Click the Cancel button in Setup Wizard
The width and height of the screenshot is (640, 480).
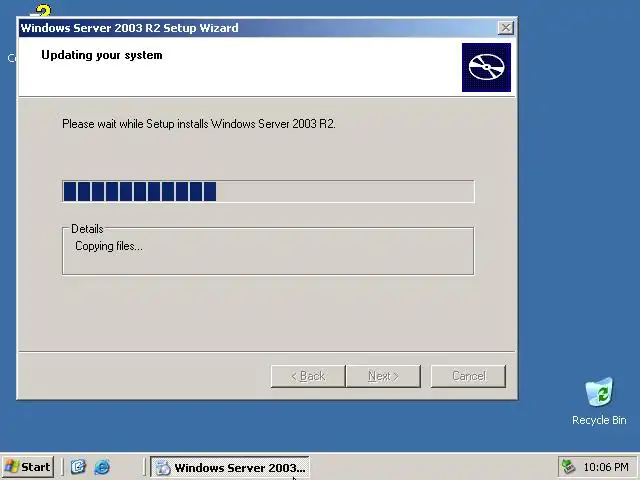pos(469,376)
